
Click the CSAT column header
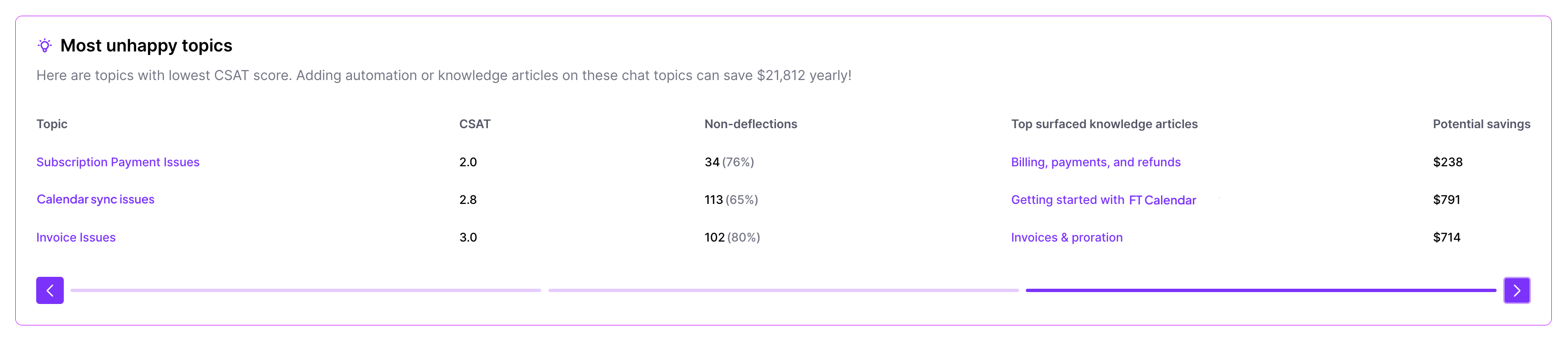tap(475, 124)
